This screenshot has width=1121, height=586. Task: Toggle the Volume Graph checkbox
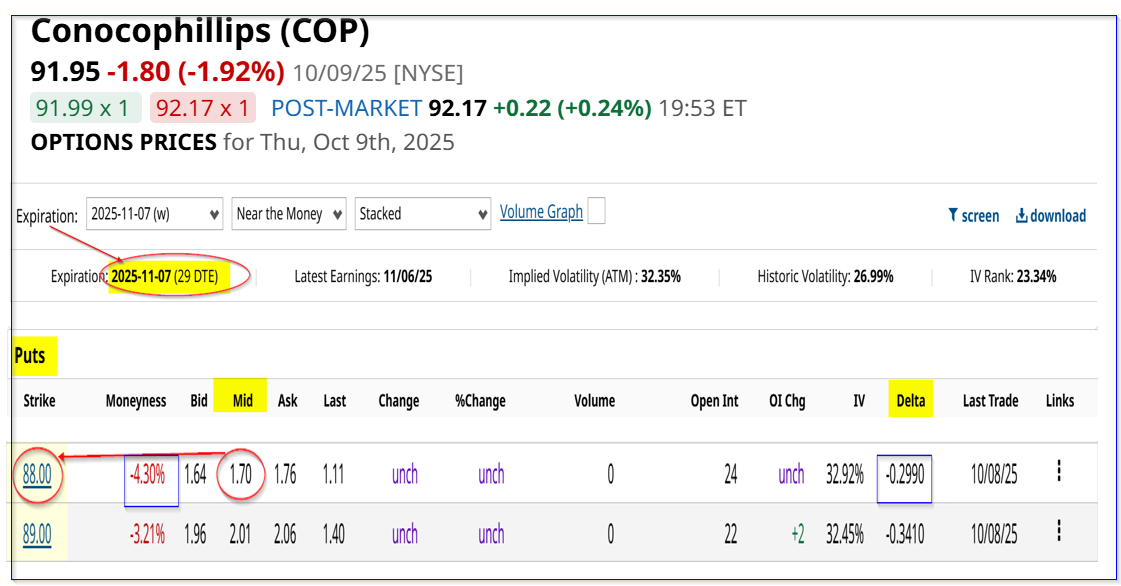coord(597,212)
